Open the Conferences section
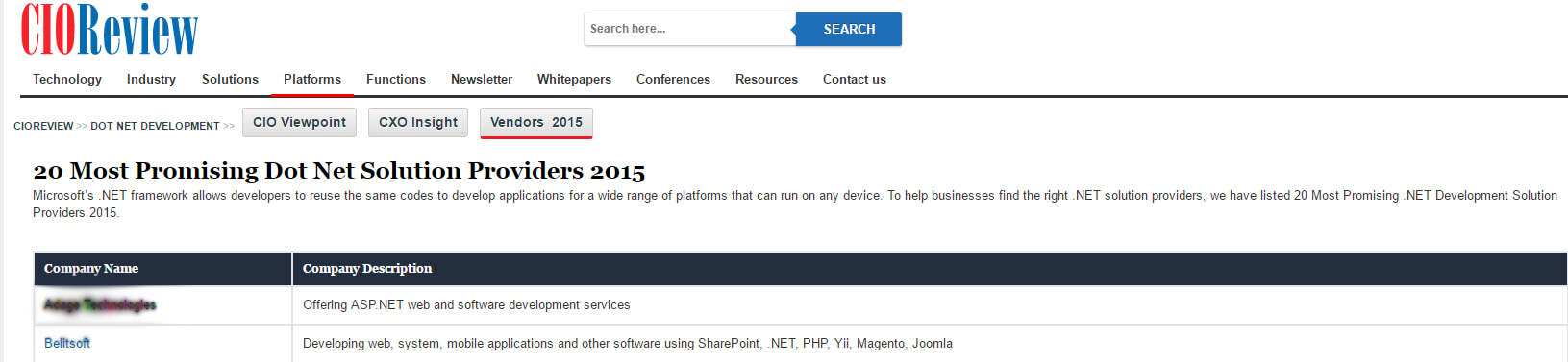Image resolution: width=1568 pixels, height=362 pixels. 673,80
